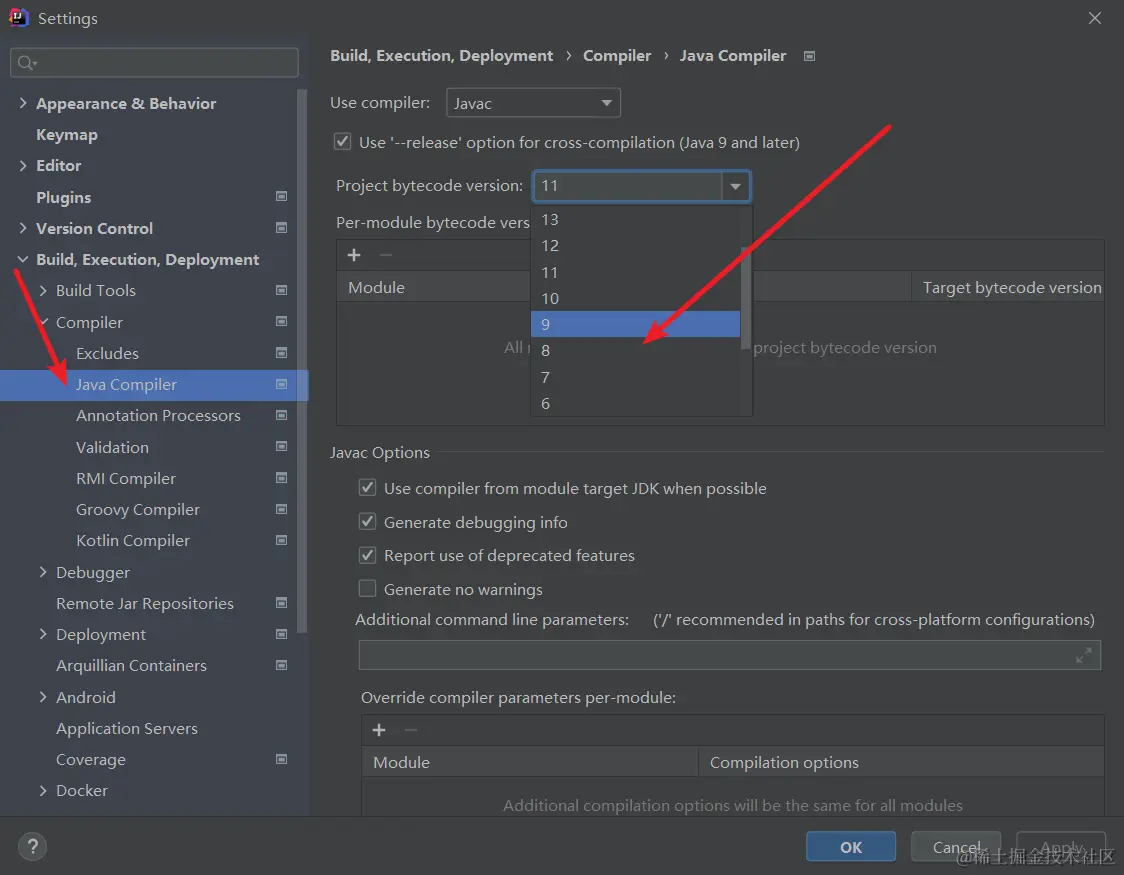Collapse Build, Execution, Deployment section

point(23,259)
